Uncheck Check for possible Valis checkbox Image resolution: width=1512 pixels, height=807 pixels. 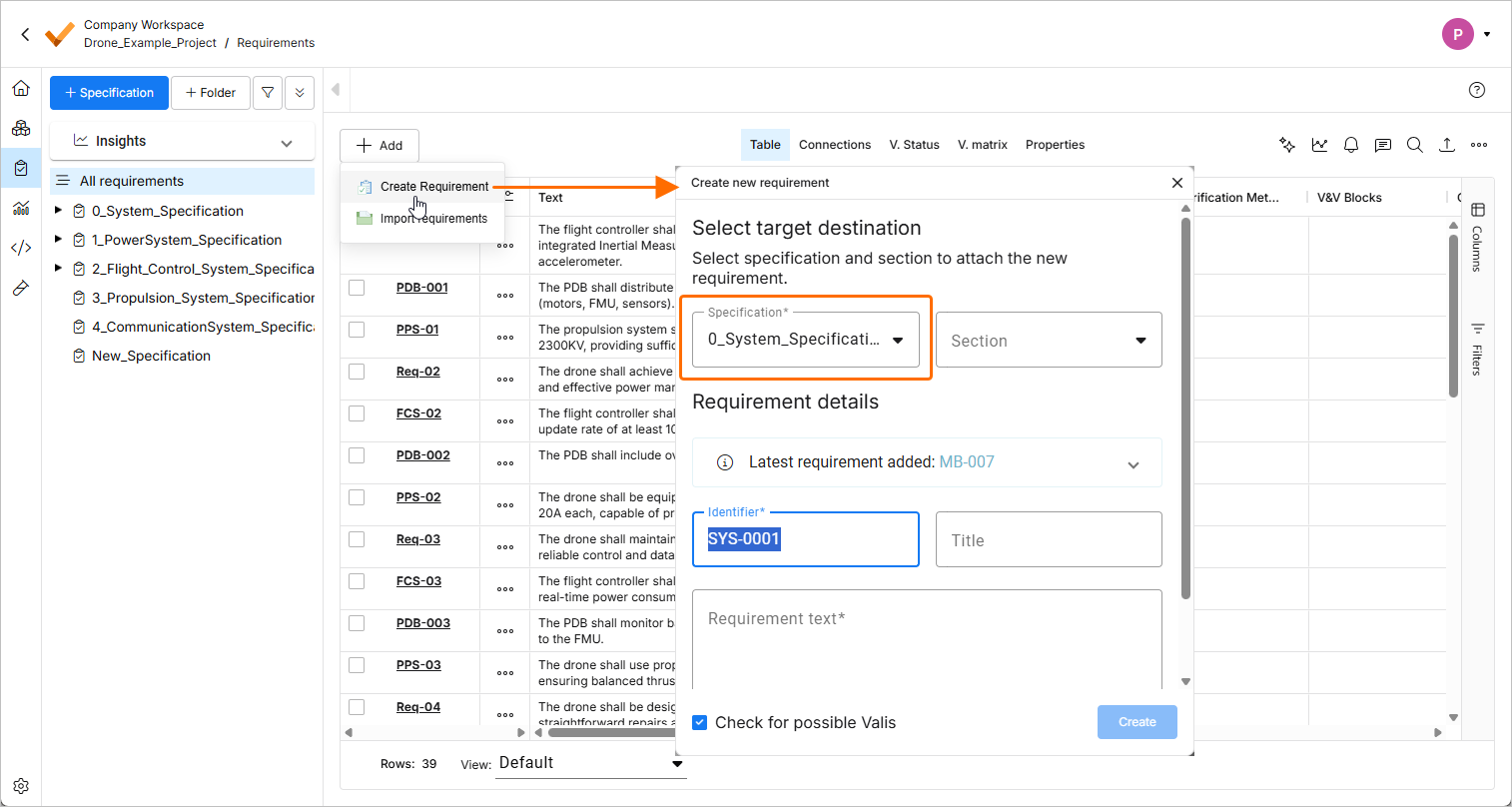700,722
